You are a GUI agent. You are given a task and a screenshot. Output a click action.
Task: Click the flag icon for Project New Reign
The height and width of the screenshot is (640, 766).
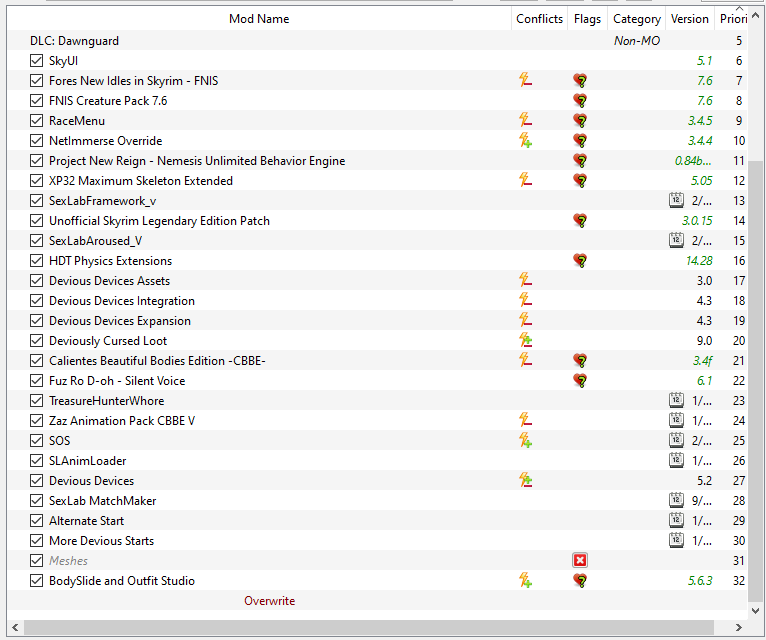(580, 160)
